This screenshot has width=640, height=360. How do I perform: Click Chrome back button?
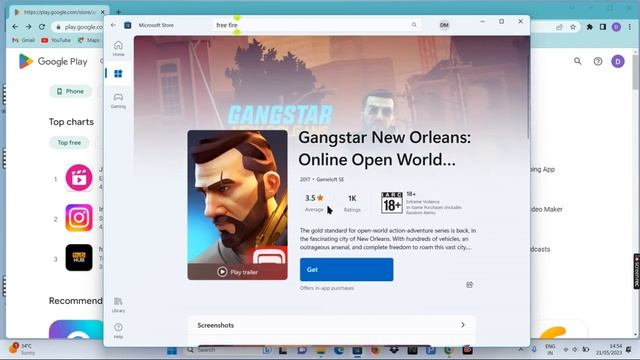coord(15,27)
